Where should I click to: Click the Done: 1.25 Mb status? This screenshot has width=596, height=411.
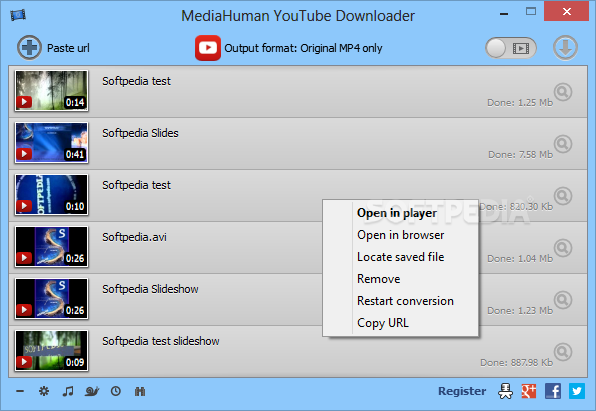tap(520, 103)
